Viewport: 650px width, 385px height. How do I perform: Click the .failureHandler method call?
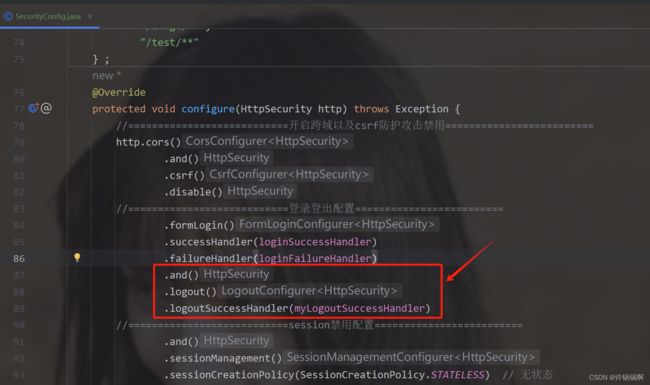click(209, 259)
